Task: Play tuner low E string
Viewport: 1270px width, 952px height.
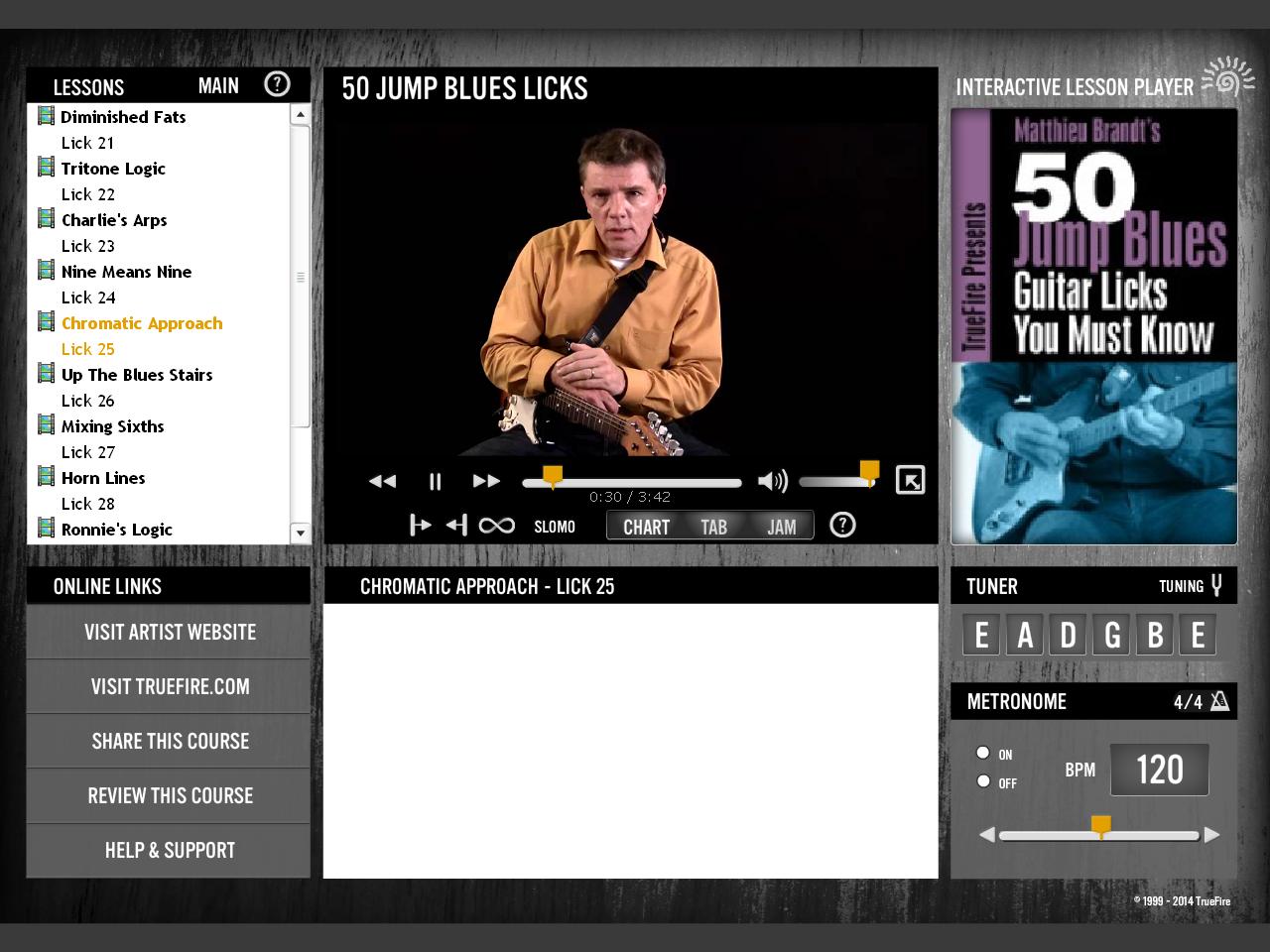Action: tap(981, 634)
